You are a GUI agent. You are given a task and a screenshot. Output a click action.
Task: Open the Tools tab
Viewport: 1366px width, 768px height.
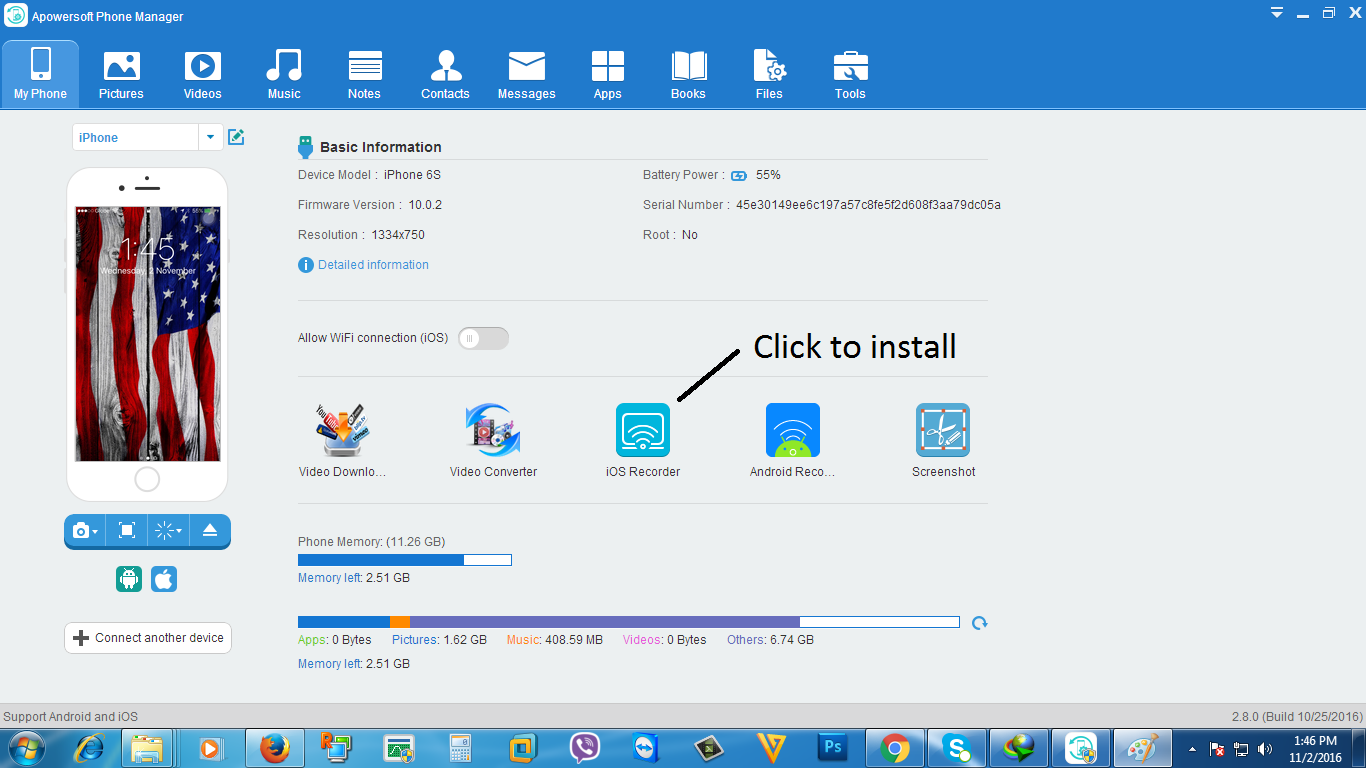tap(850, 73)
